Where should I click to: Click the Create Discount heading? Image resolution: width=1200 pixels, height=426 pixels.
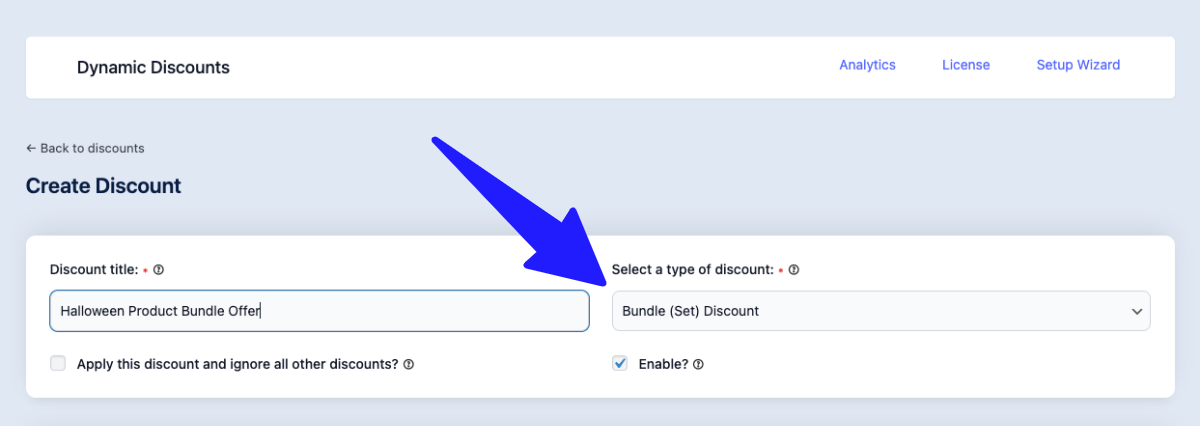tap(103, 186)
